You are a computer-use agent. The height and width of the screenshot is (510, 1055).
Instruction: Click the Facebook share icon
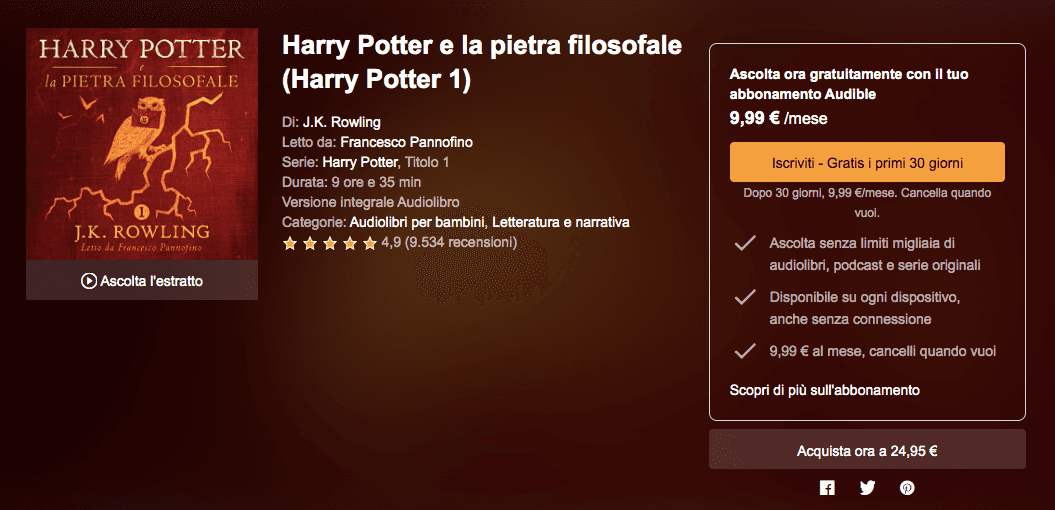[x=827, y=488]
